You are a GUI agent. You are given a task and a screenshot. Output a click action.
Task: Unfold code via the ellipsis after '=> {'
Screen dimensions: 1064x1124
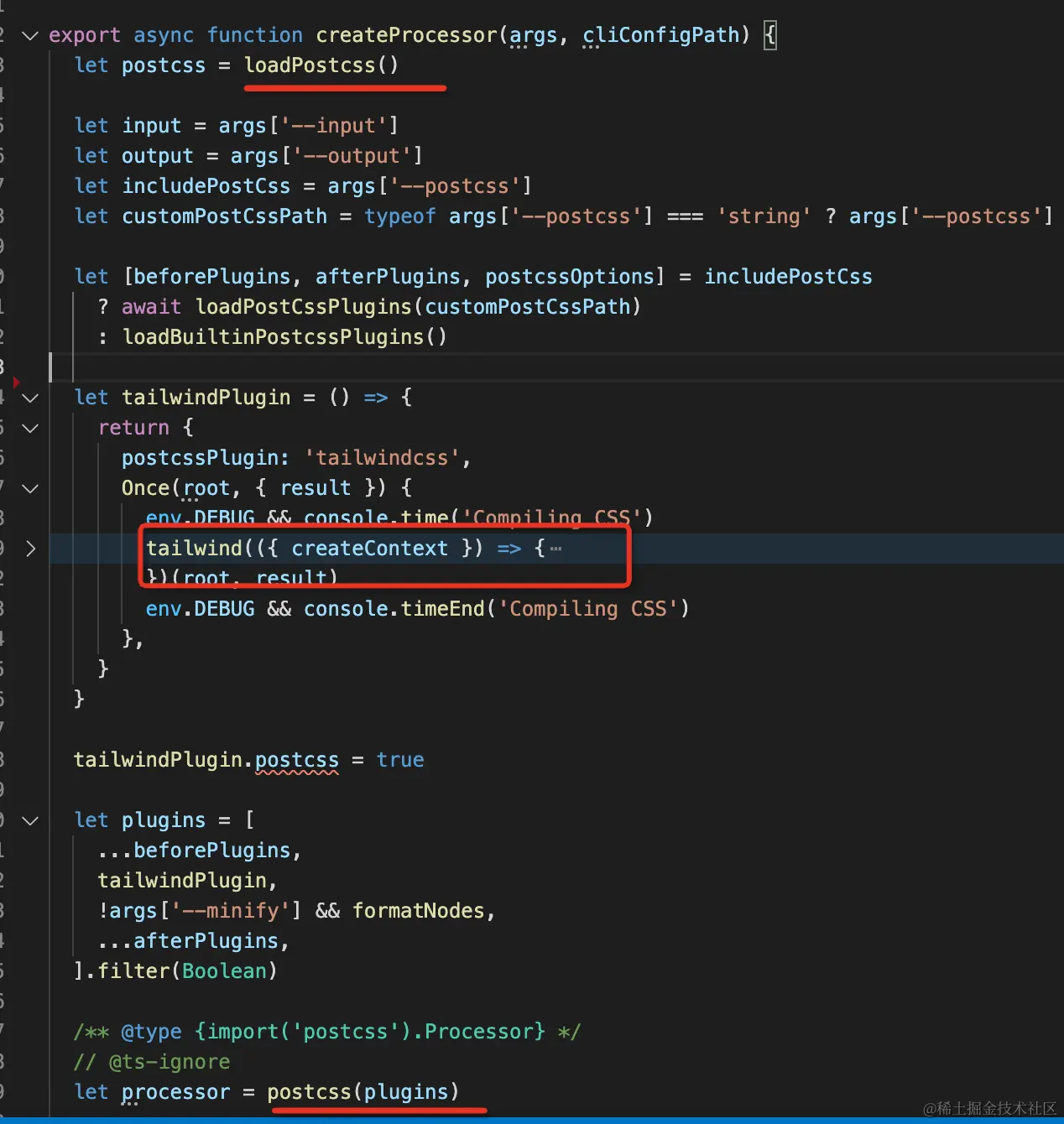click(556, 549)
